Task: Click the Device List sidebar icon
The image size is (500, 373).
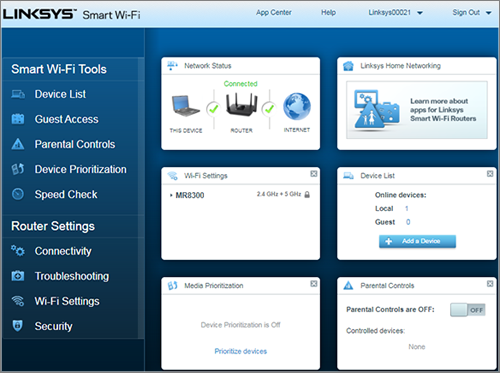Action: pos(18,94)
